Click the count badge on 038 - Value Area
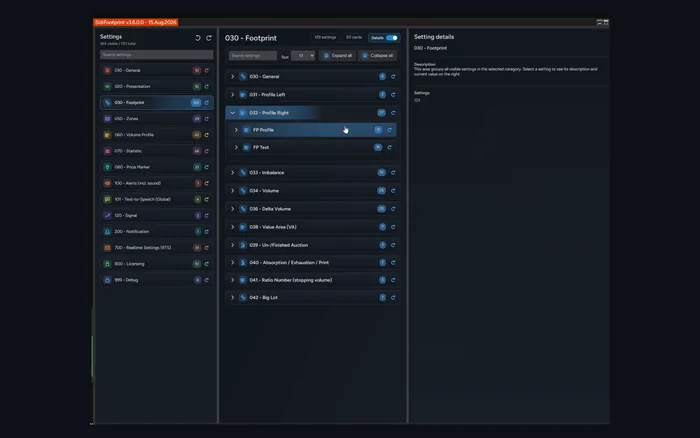This screenshot has width=700, height=438. pos(382,227)
